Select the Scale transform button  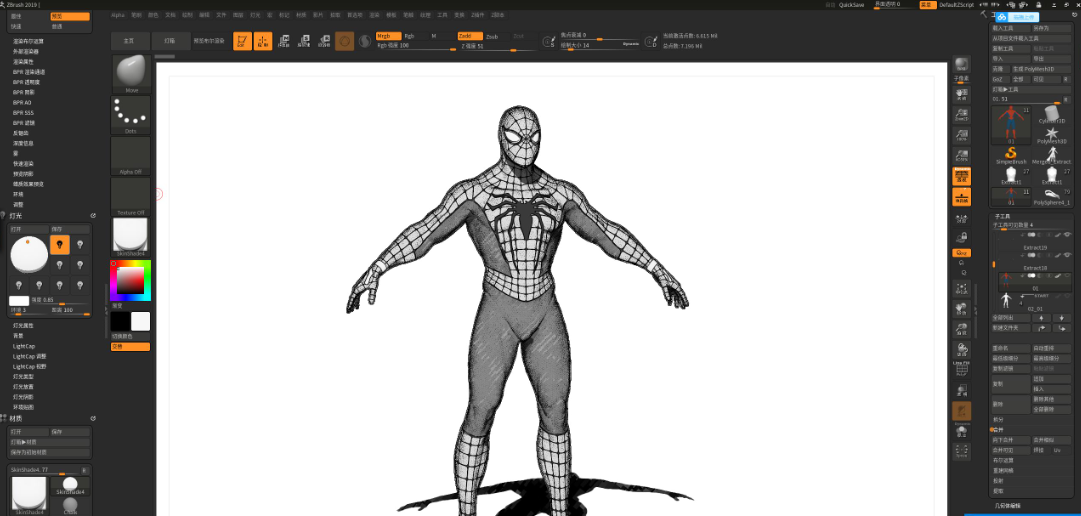[x=303, y=41]
